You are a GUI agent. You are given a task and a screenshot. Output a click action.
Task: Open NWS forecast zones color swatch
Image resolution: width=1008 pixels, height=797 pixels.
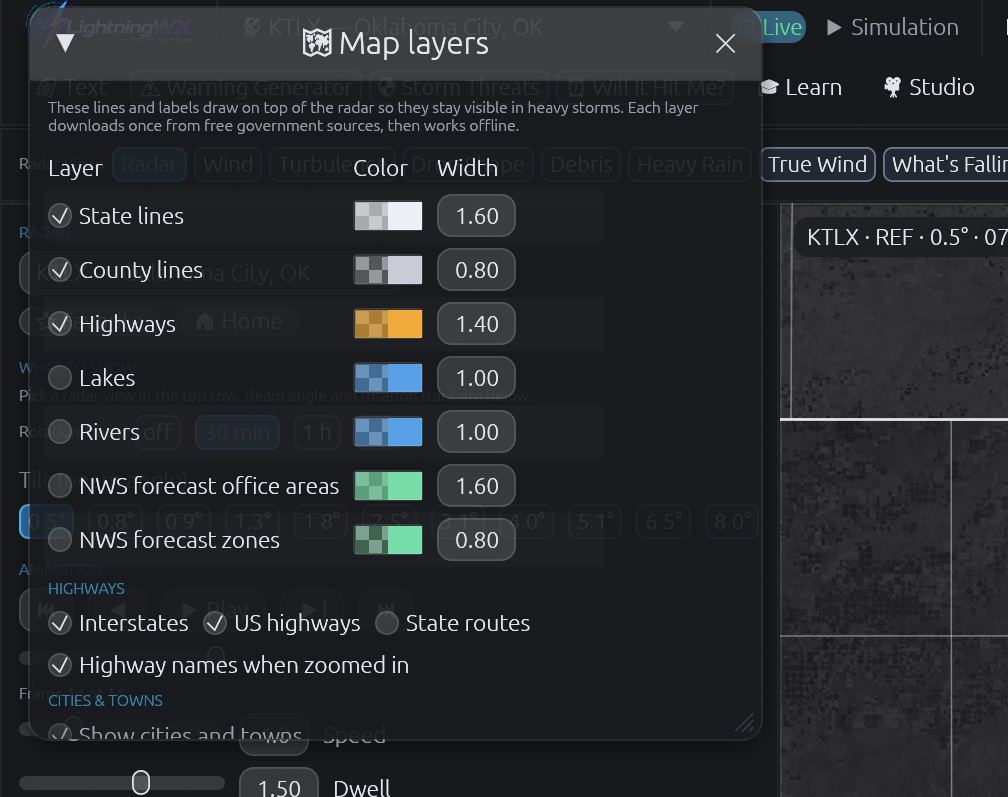pyautogui.click(x=388, y=540)
